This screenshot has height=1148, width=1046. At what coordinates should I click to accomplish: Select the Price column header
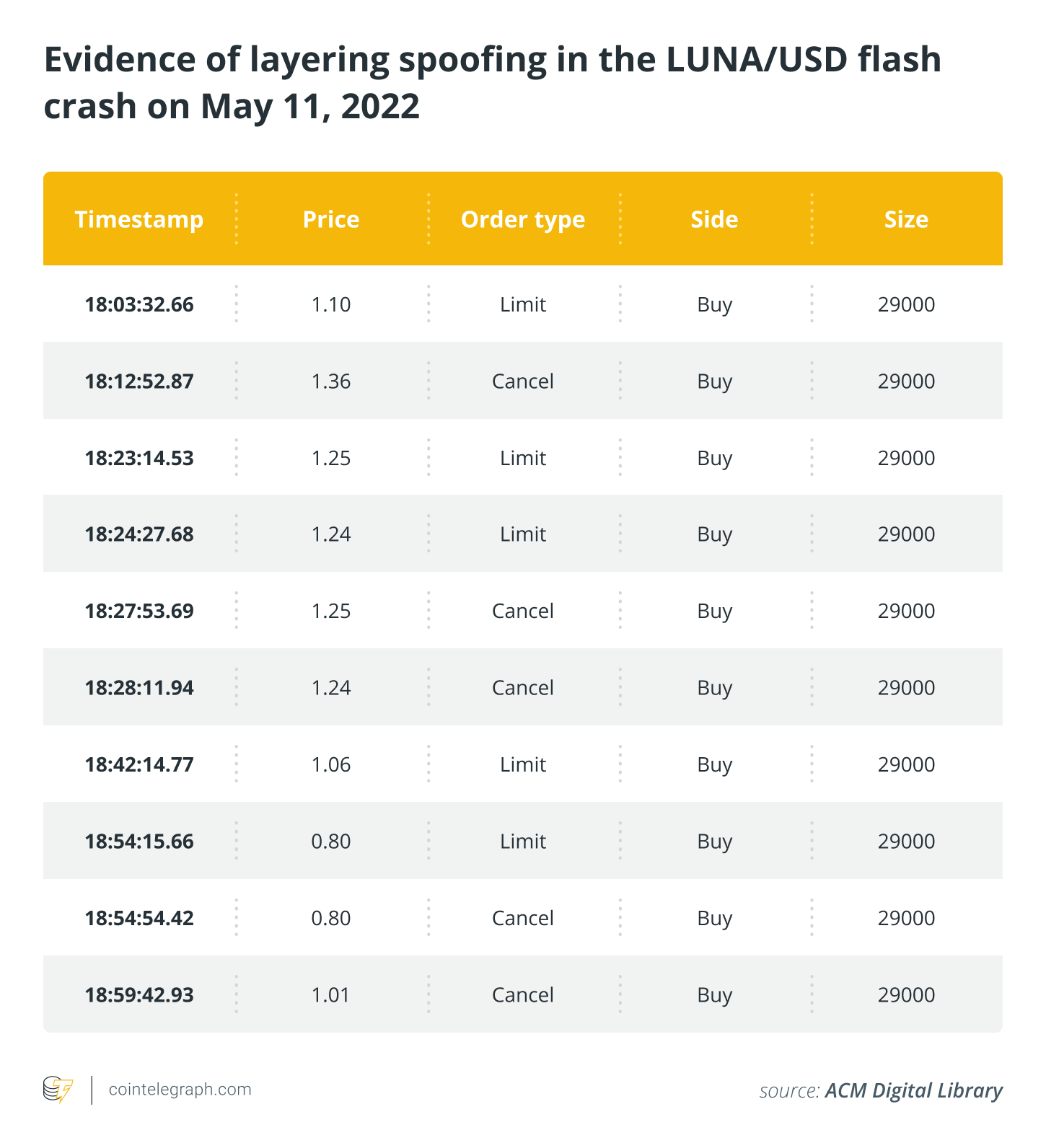331,219
